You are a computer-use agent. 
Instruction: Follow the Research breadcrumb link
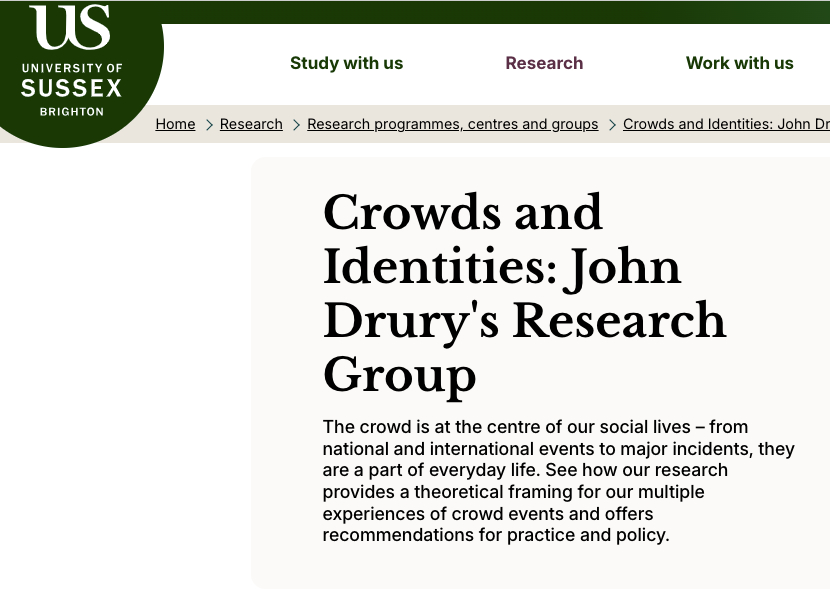(251, 124)
